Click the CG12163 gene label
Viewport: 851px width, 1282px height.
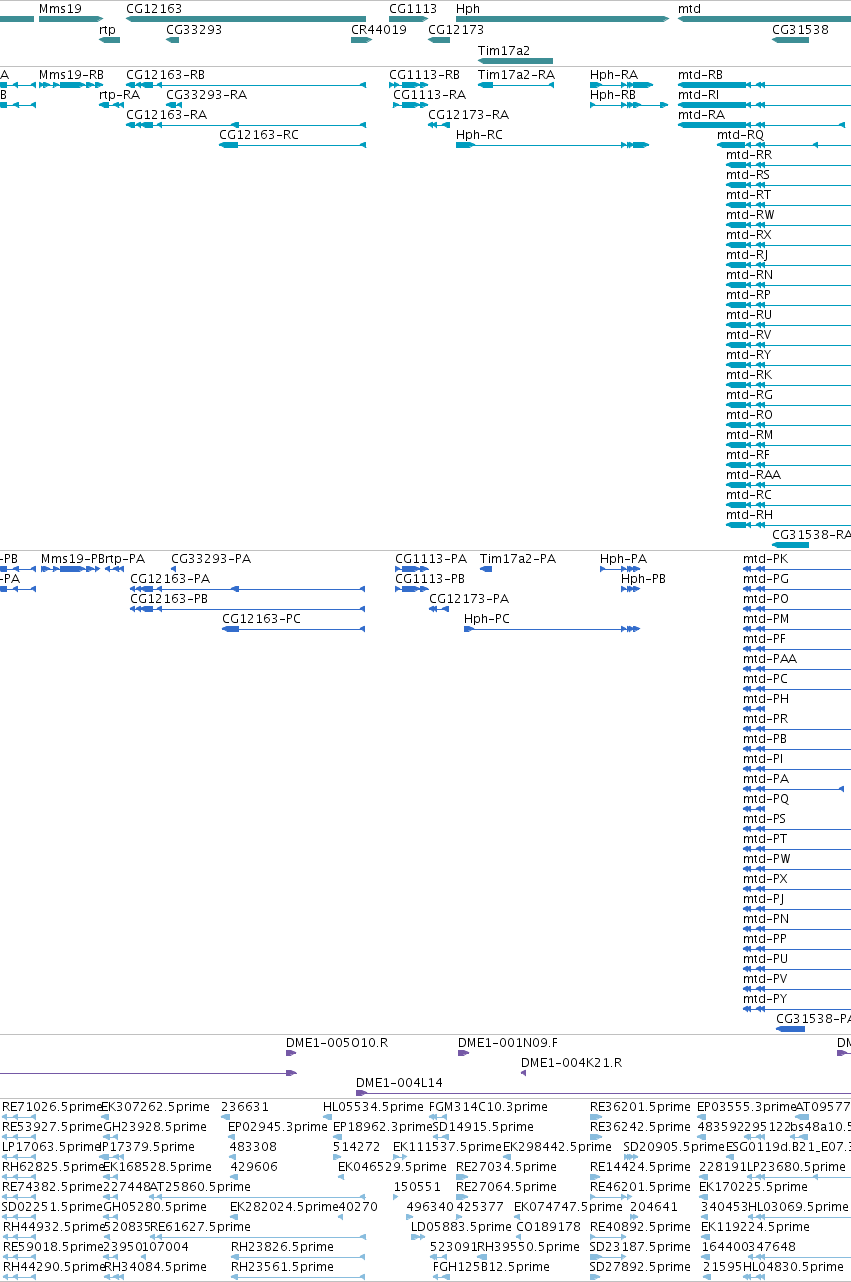pos(154,9)
